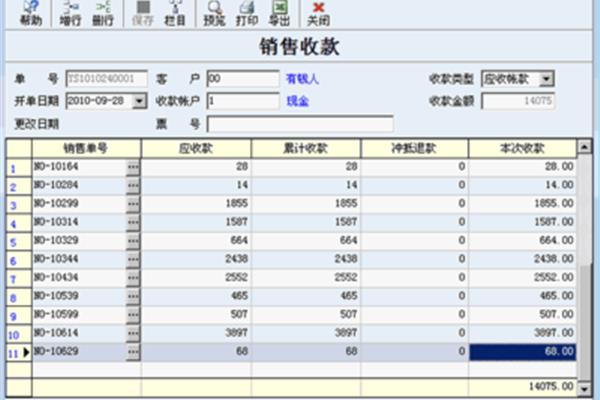Close the form with 关闭
The height and width of the screenshot is (400, 600).
point(318,13)
